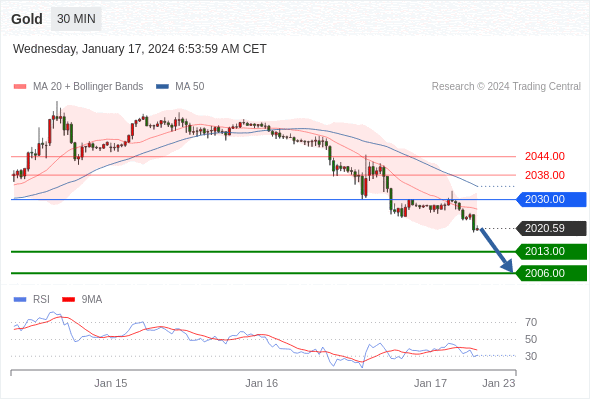The image size is (590, 400).
Task: Click the RSI 50 axis label
Action: tap(531, 339)
